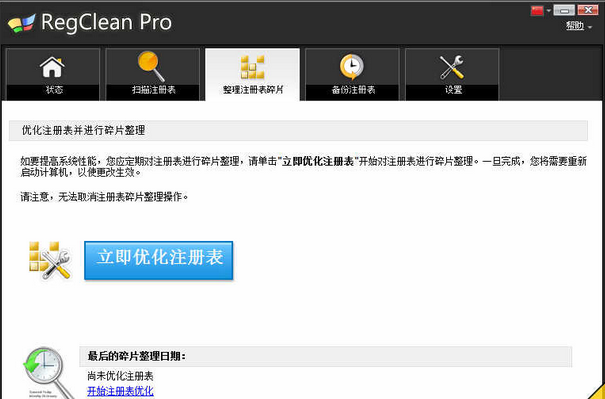Screen dimensions: 605x399
Task: Open the 设置 tab label
Action: [453, 90]
